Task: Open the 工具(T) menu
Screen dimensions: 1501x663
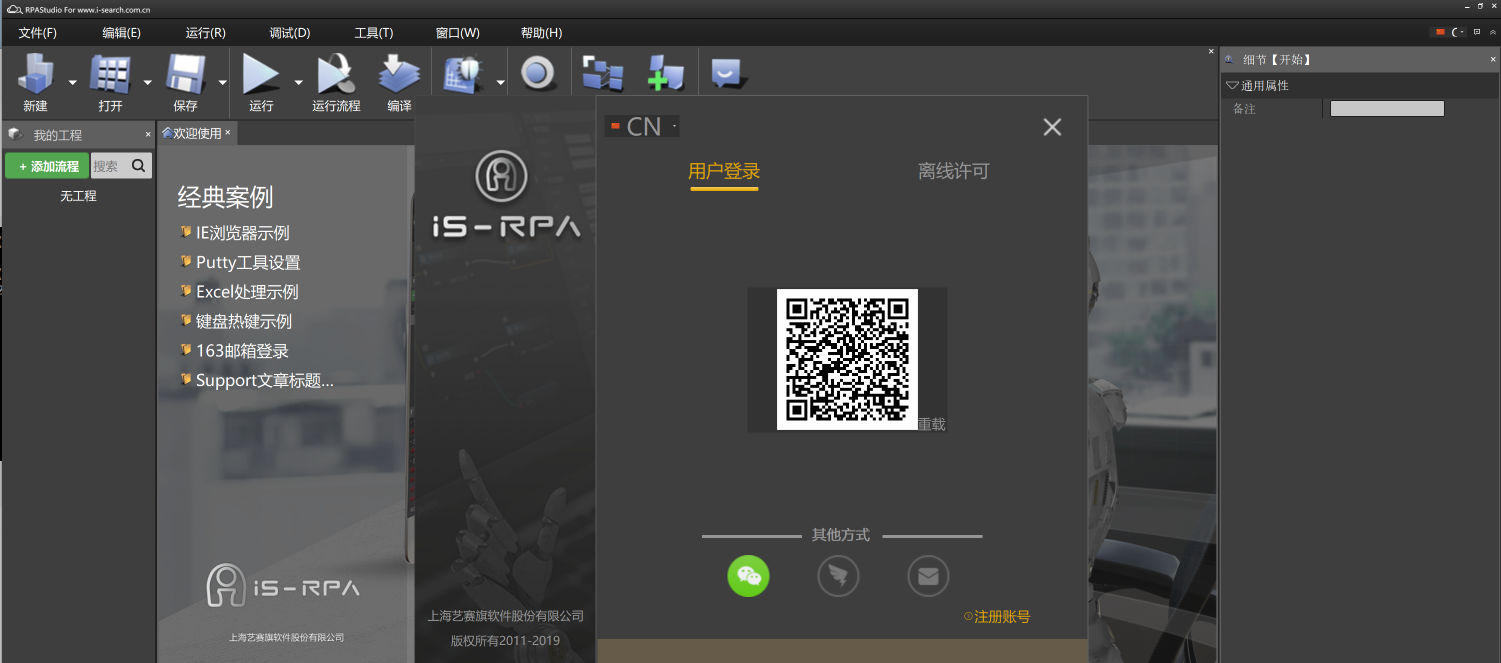Action: coord(373,32)
